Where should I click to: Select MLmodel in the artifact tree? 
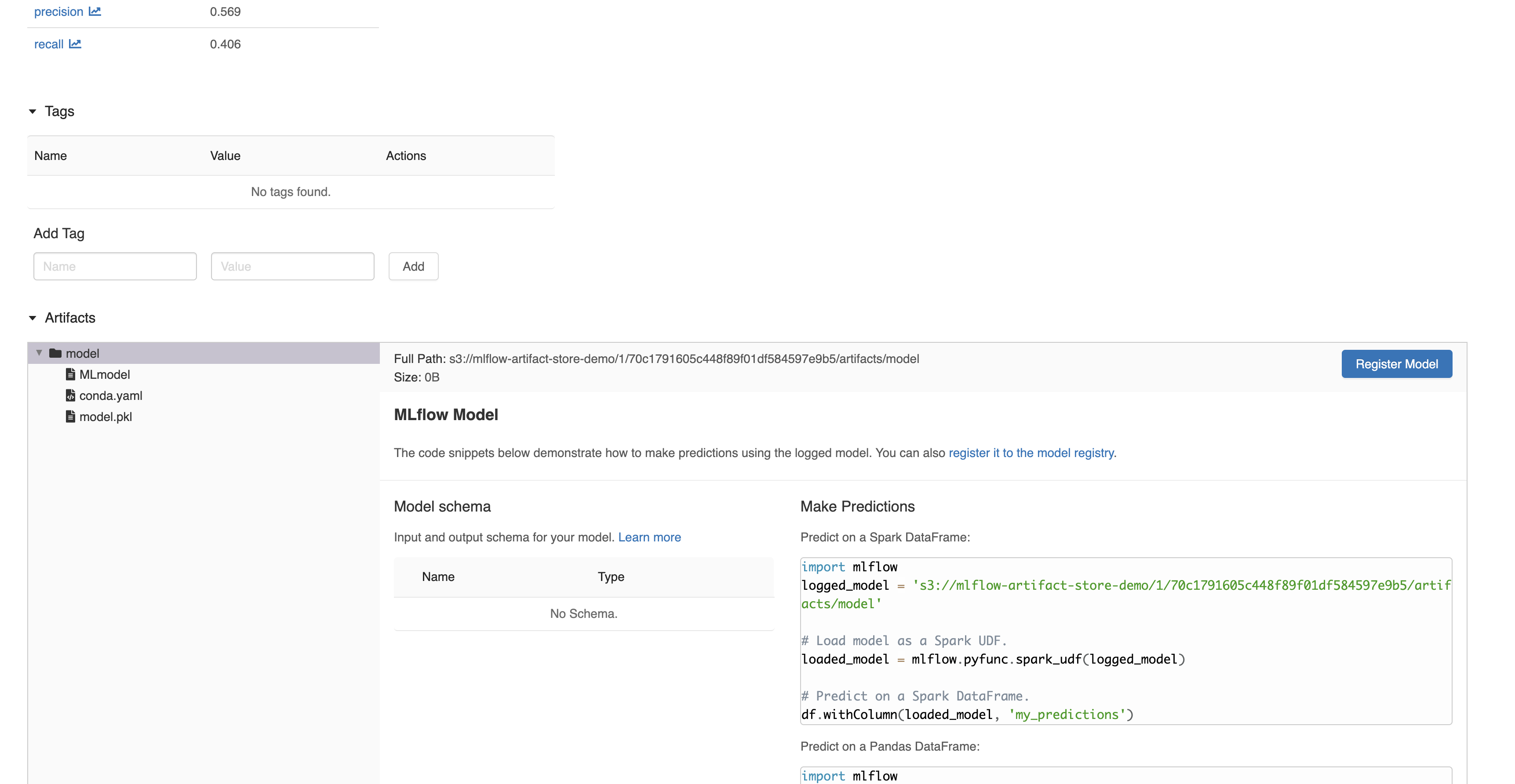pyautogui.click(x=105, y=374)
